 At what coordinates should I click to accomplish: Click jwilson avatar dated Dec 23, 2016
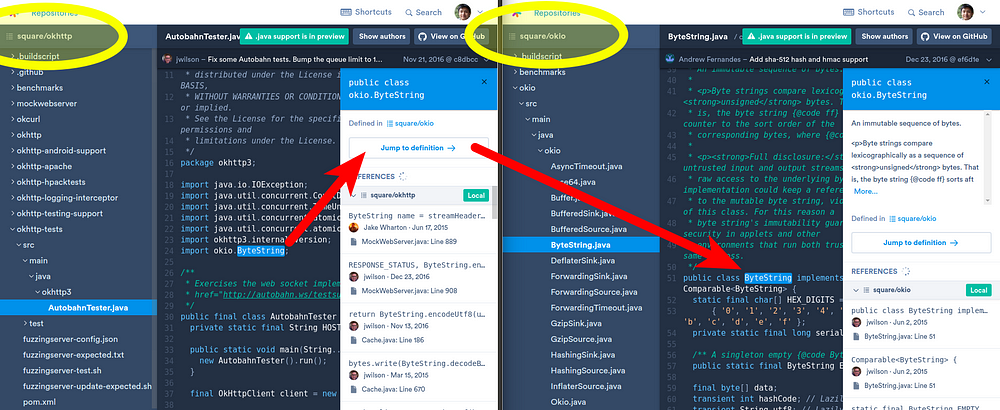[353, 277]
